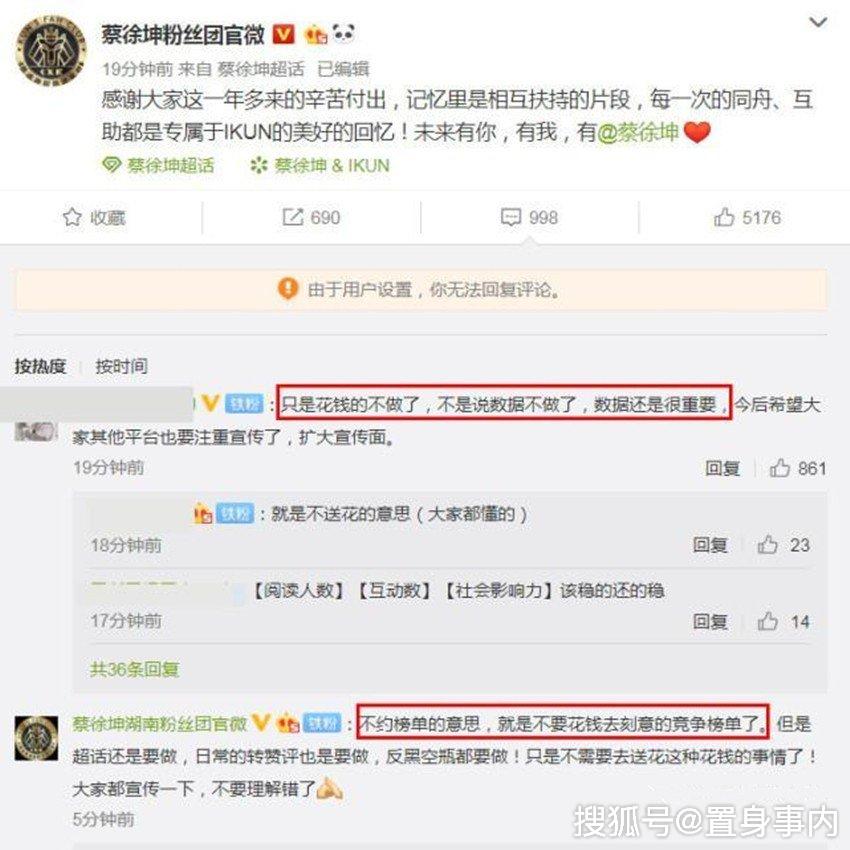The width and height of the screenshot is (850, 850).
Task: Click the repost icon showing 690
Action: point(293,217)
